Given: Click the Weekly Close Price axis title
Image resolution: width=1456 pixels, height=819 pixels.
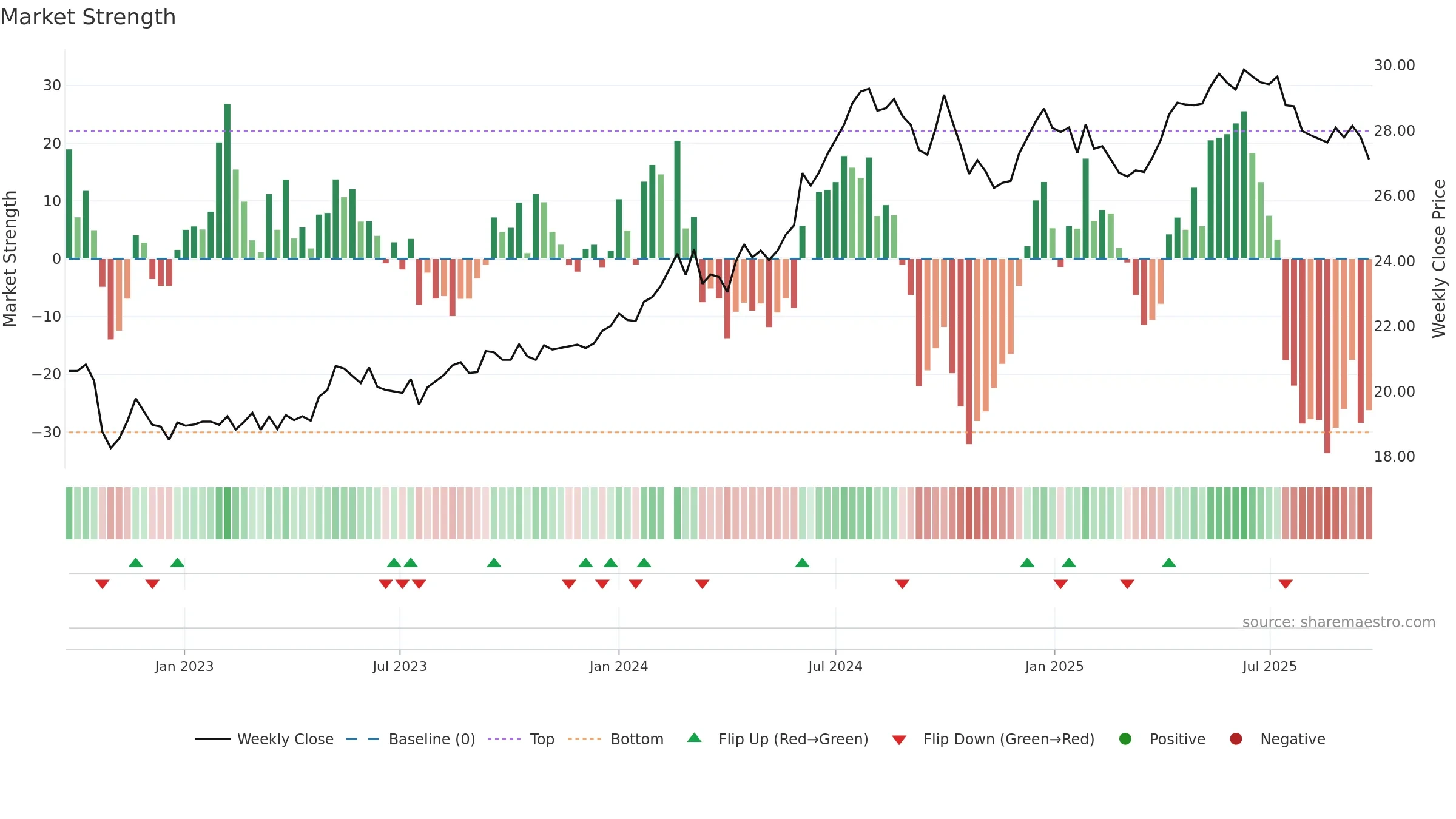Looking at the screenshot, I should [x=1439, y=258].
